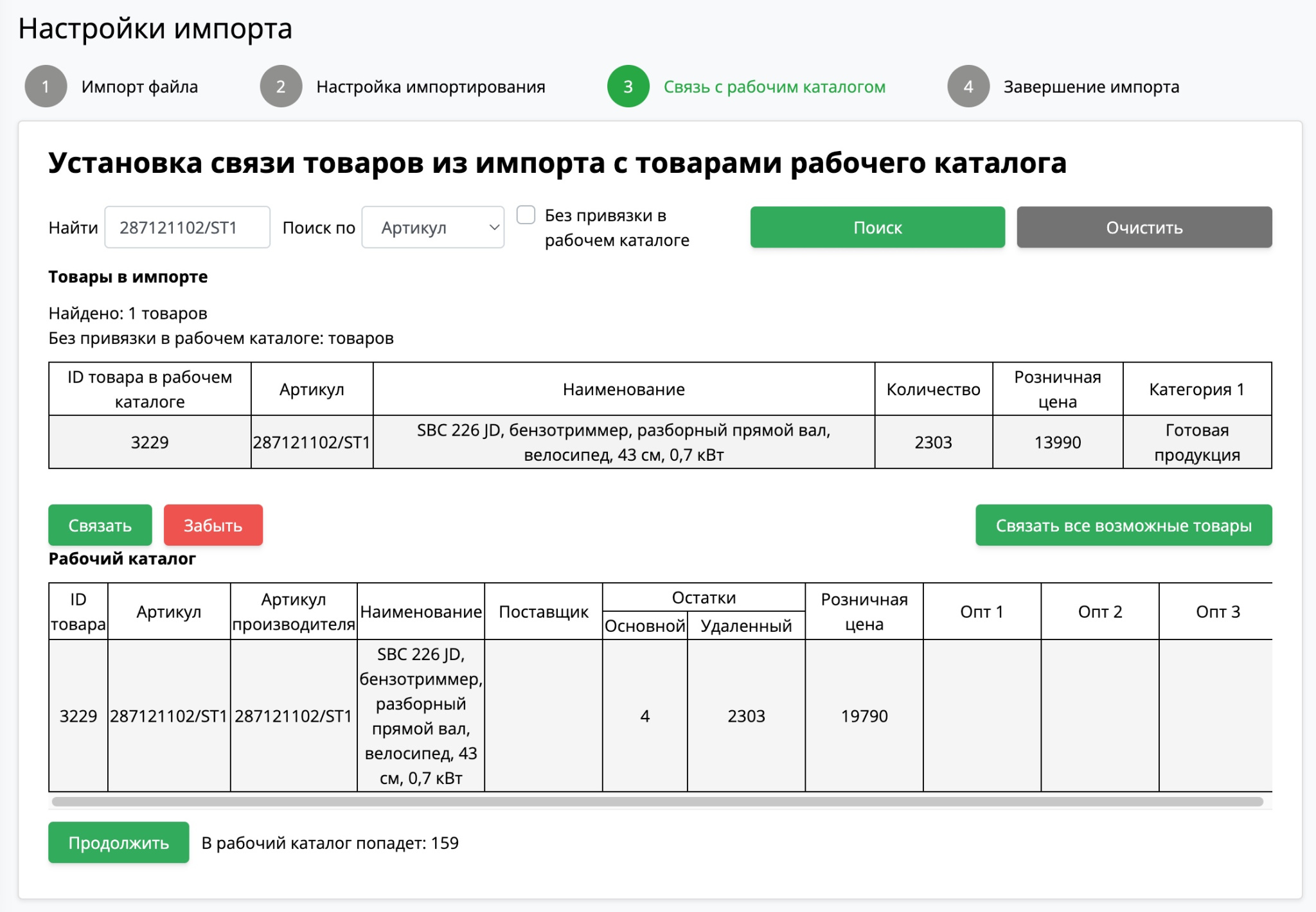Open the Связь с рабочим каталогом step label
This screenshot has height=912, width=1316.
tap(774, 87)
